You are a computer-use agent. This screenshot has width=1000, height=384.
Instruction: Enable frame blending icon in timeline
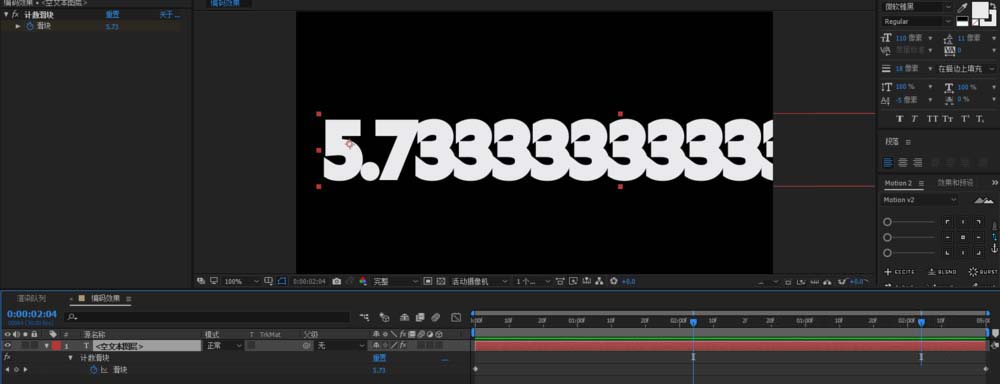420,316
